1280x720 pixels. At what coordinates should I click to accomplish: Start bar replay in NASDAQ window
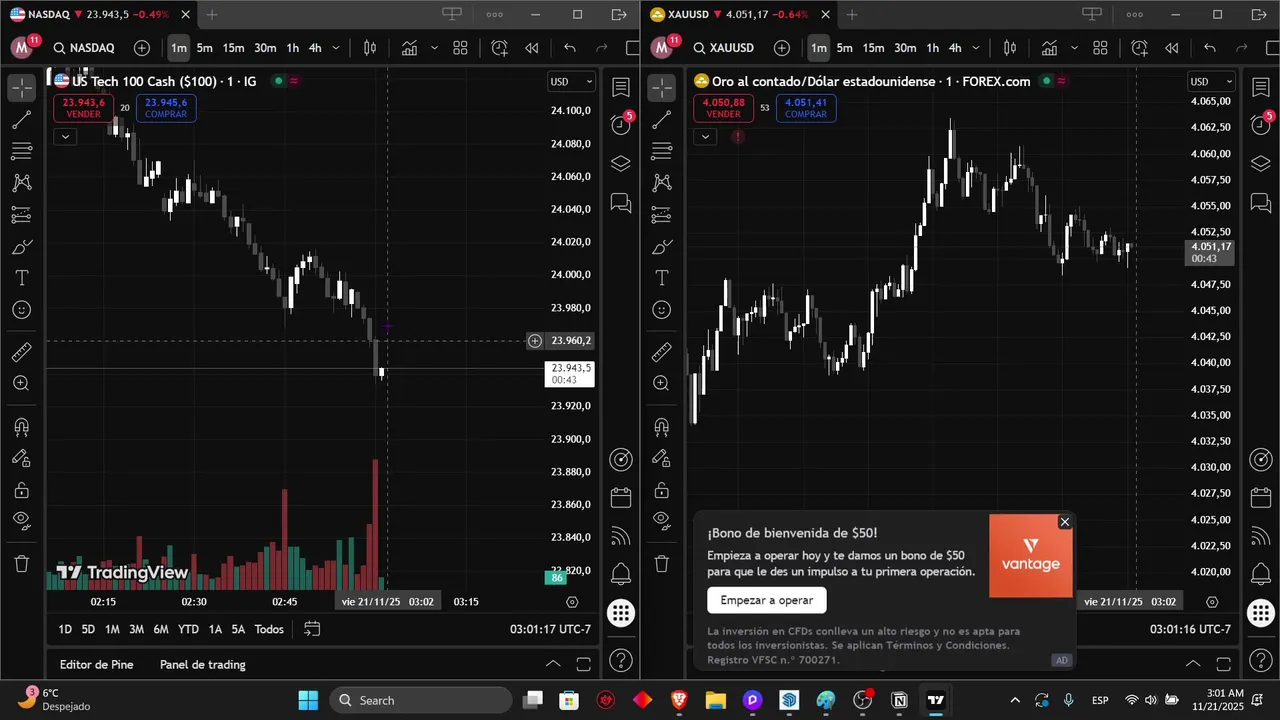point(532,48)
